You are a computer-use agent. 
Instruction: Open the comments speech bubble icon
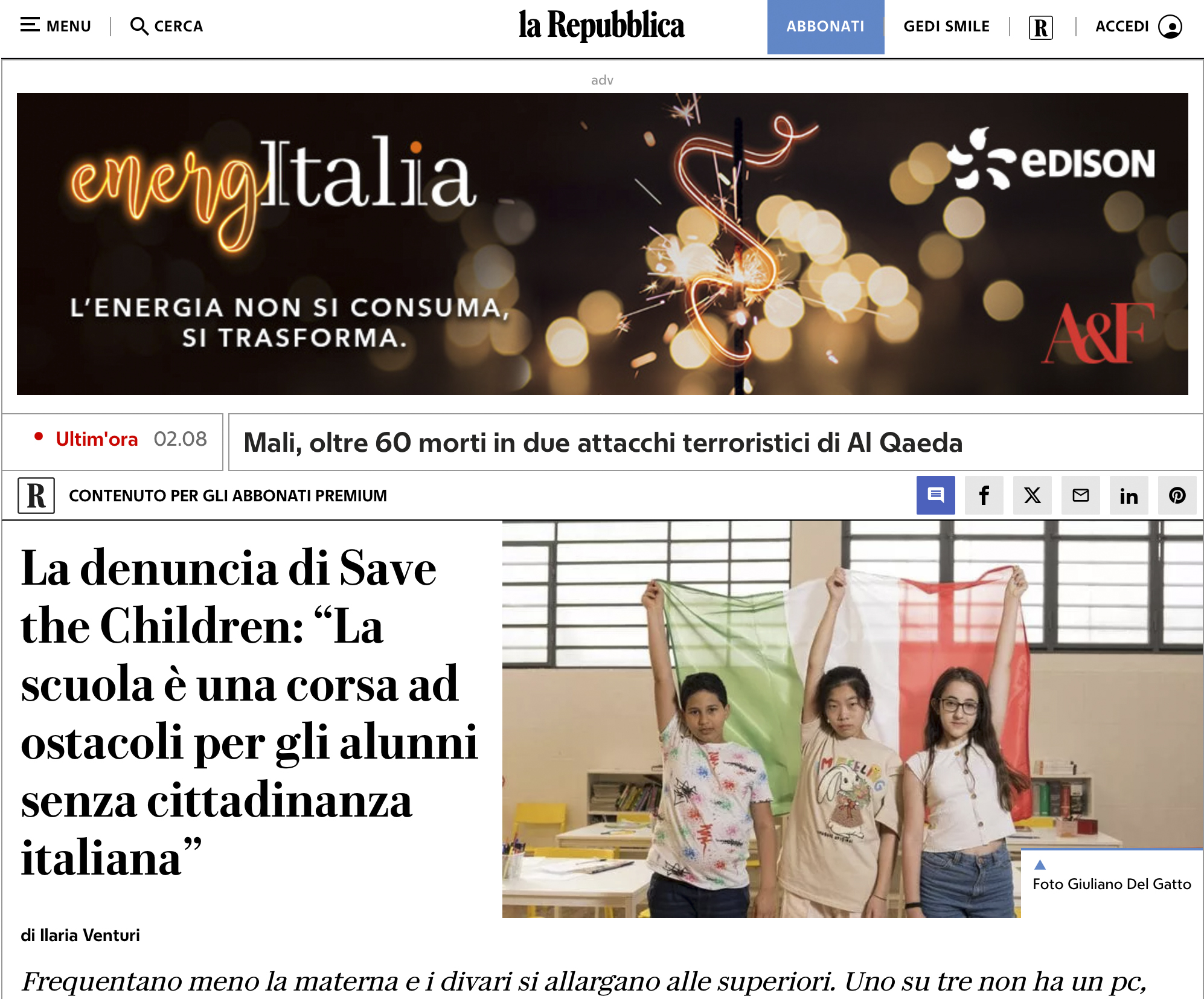(x=935, y=495)
